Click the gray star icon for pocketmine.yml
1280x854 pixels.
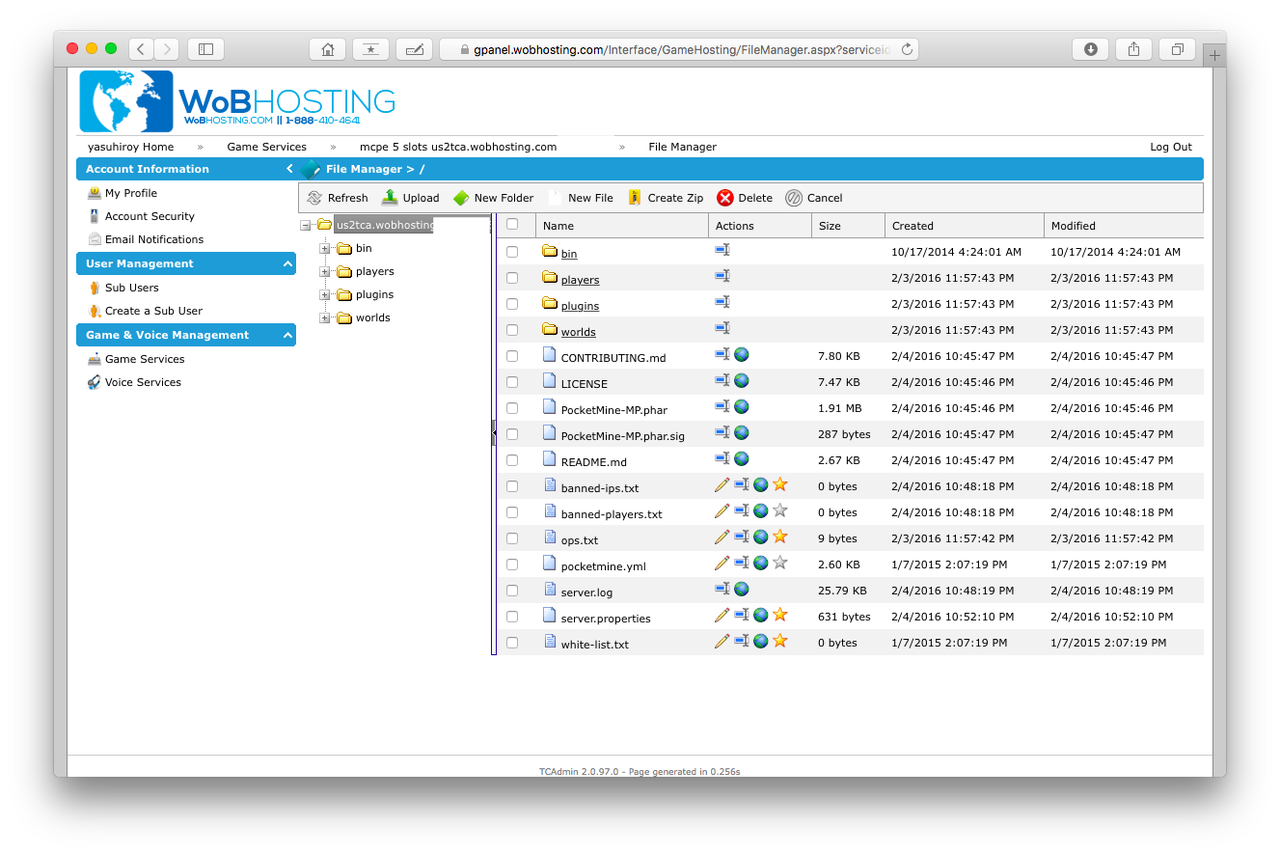pyautogui.click(x=780, y=563)
